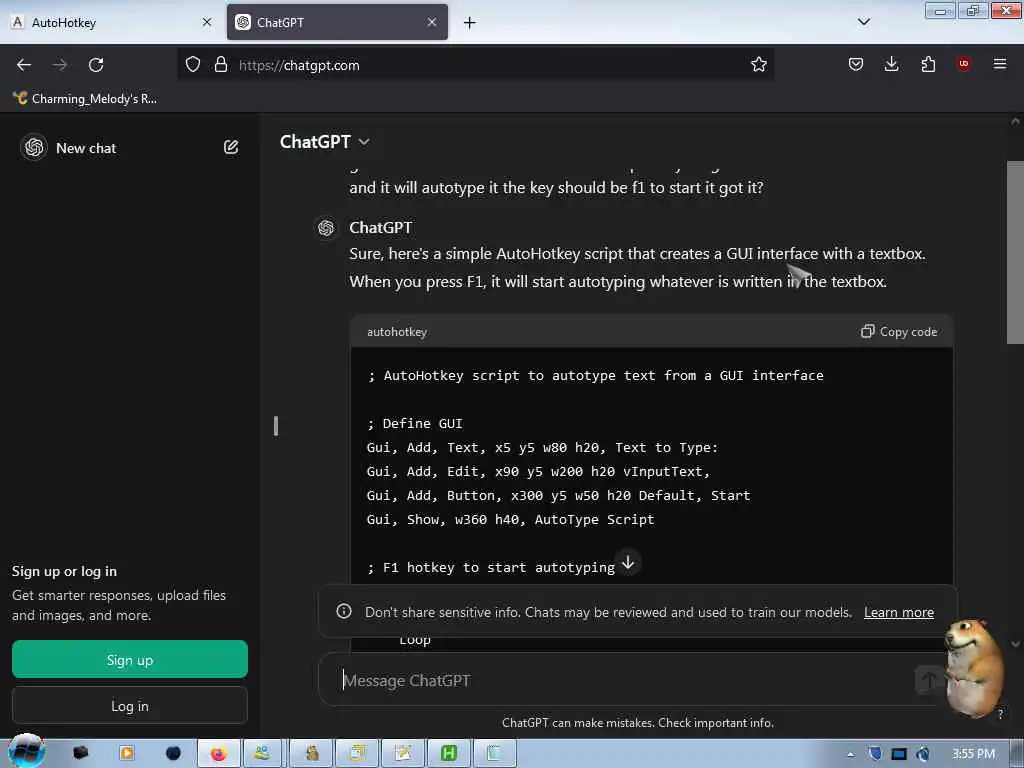The image size is (1024, 768).
Task: Bookmark this page with the star
Action: (758, 65)
